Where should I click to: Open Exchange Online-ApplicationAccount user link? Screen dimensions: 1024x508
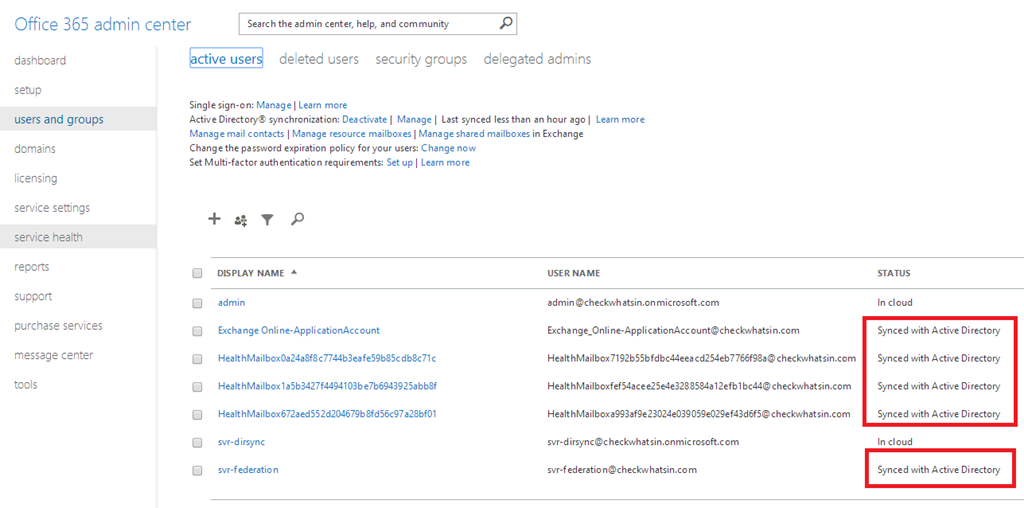[298, 330]
